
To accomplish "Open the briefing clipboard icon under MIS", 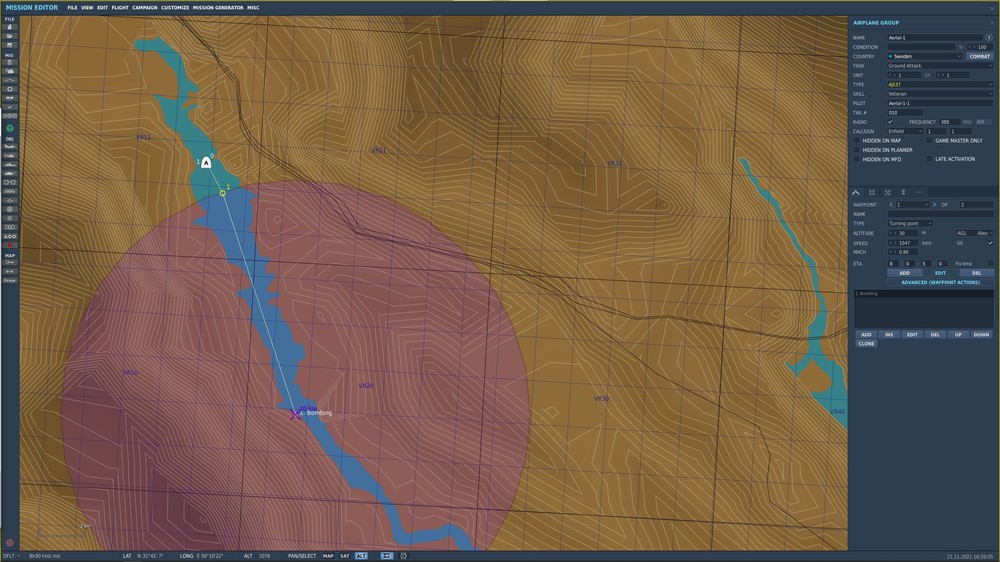I will click(x=10, y=63).
